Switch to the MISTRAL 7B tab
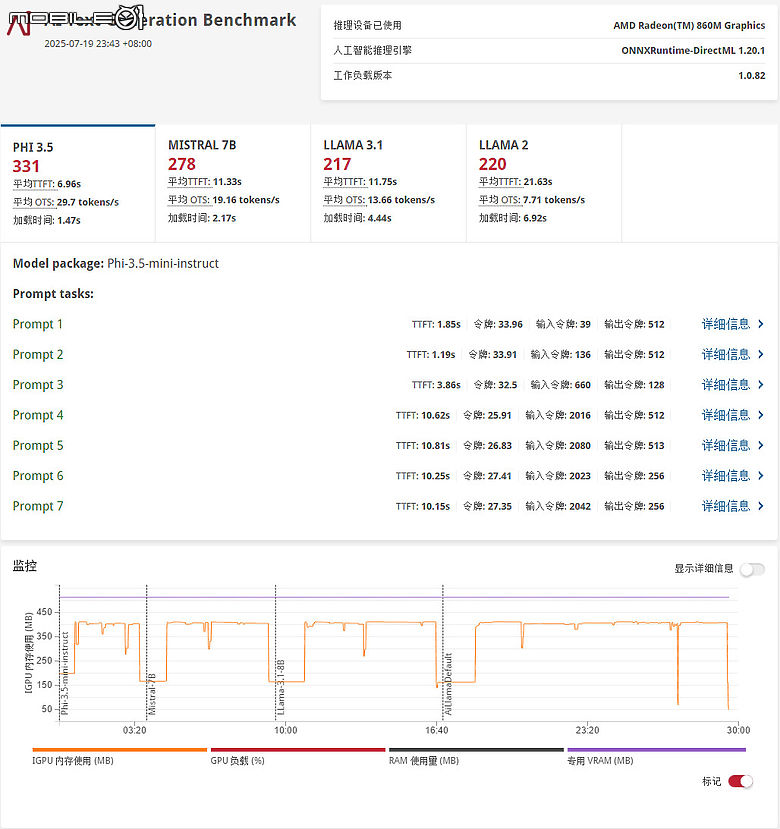Screen dimensions: 780x829 pos(233,183)
